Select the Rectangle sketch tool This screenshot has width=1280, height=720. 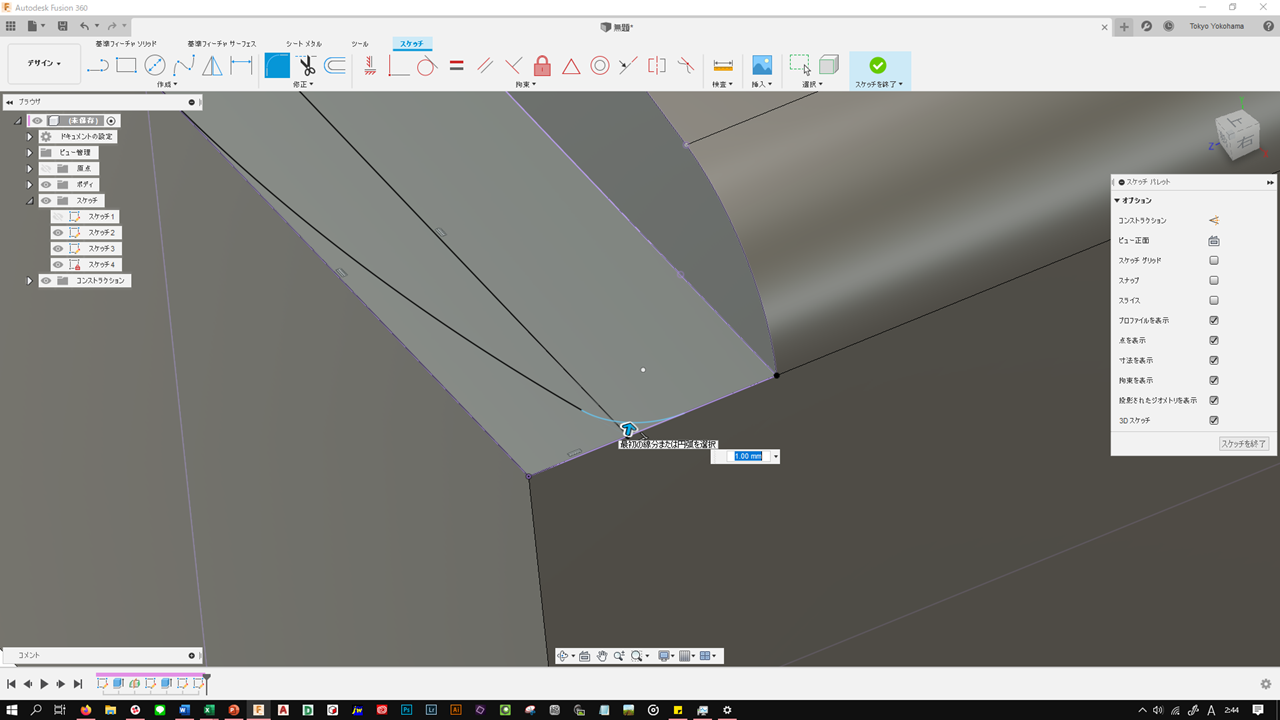coord(126,66)
